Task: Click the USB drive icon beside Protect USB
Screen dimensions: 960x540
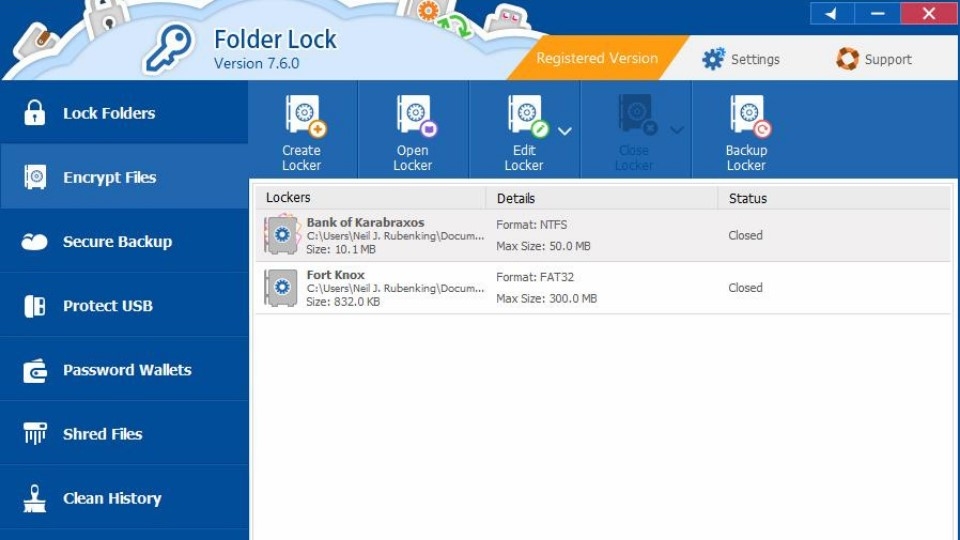Action: pyautogui.click(x=35, y=306)
